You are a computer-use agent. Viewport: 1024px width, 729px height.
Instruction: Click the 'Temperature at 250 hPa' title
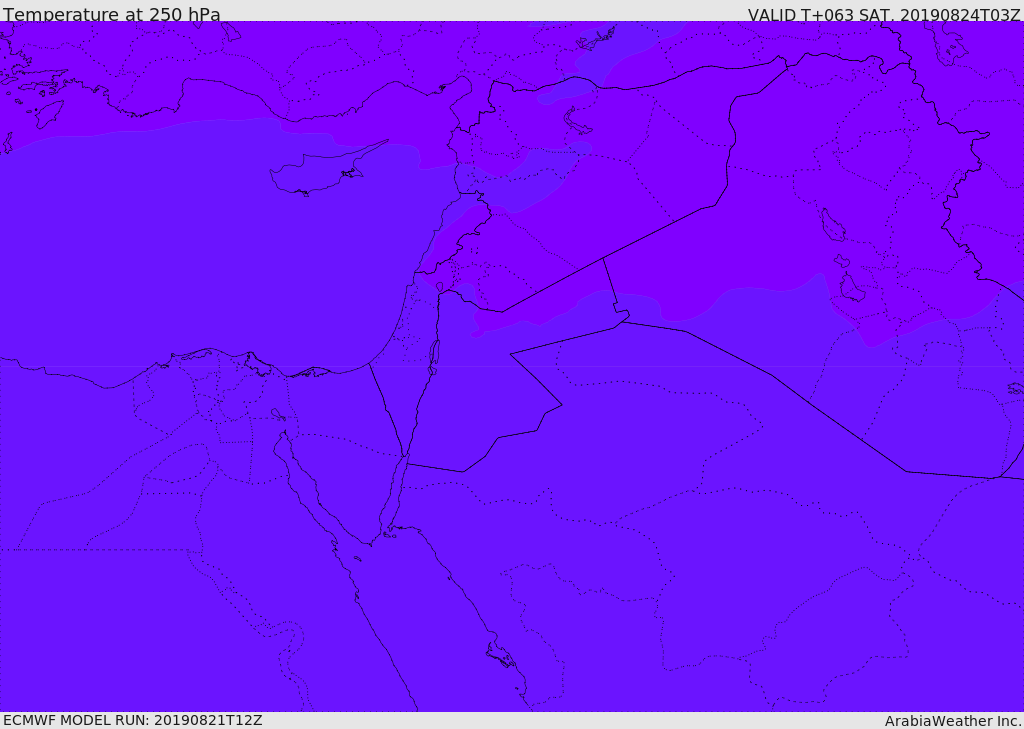112,14
